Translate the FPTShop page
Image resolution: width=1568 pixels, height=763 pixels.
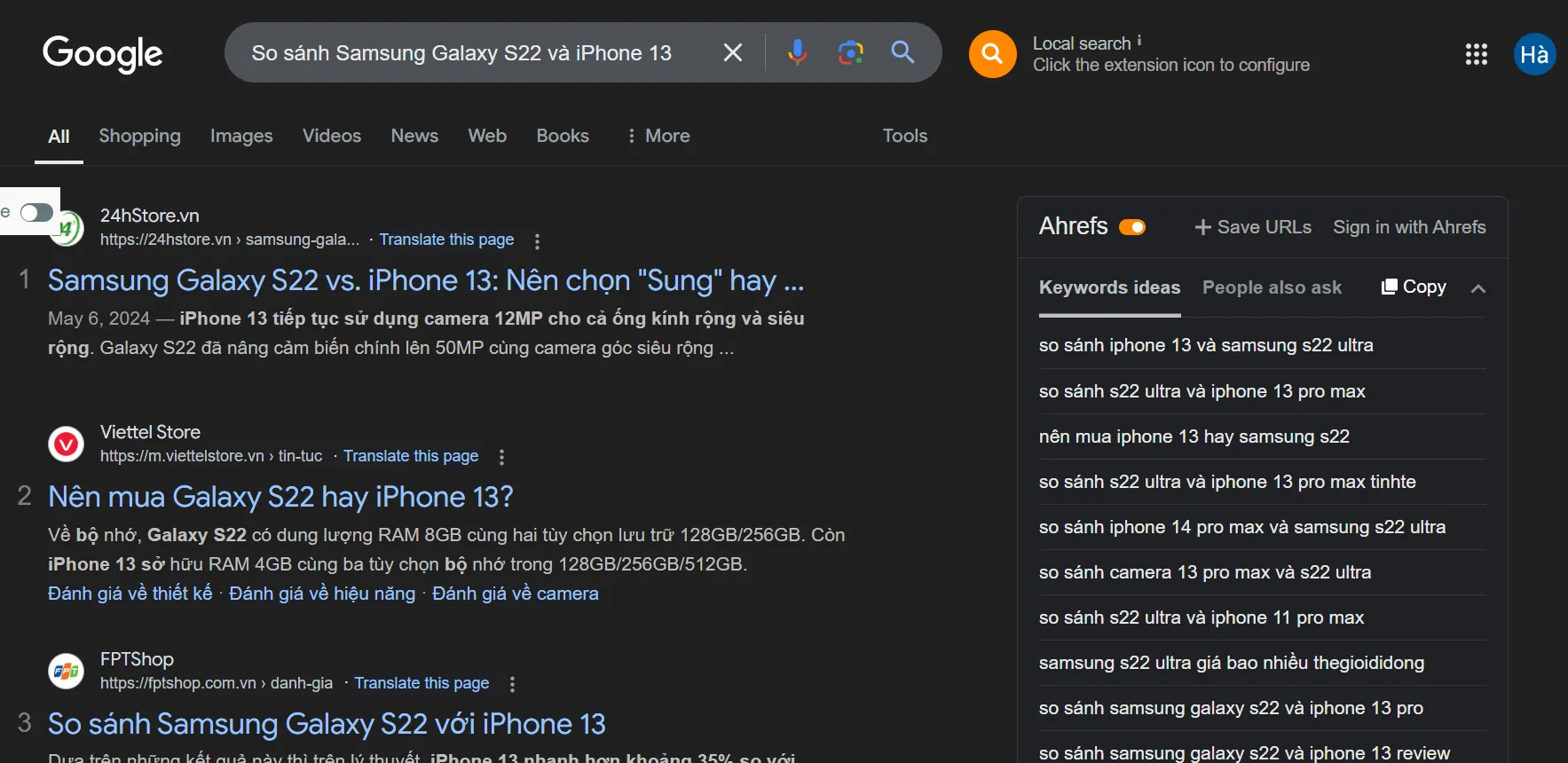click(422, 683)
